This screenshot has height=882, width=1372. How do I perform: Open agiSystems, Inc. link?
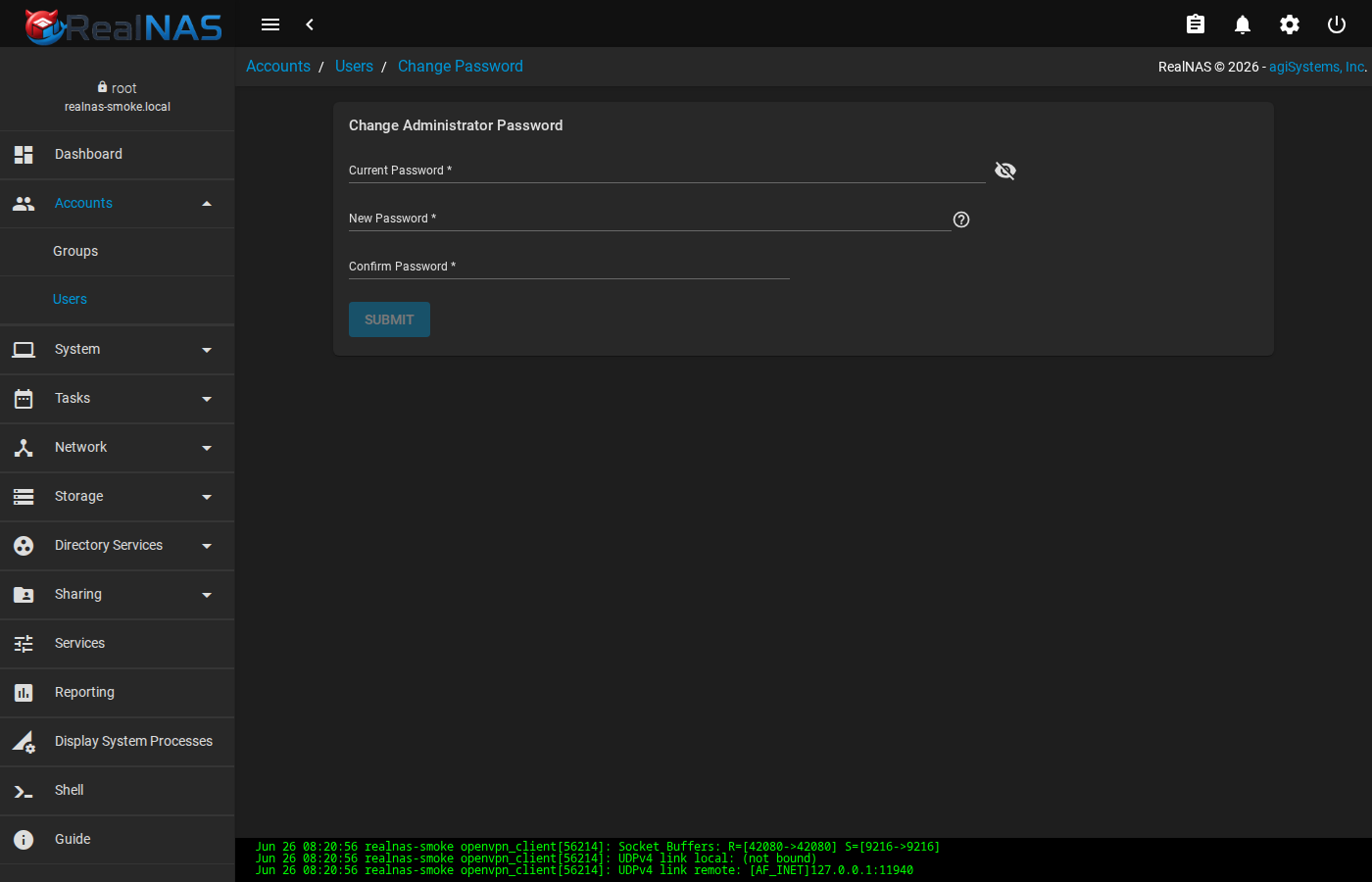point(1318,67)
